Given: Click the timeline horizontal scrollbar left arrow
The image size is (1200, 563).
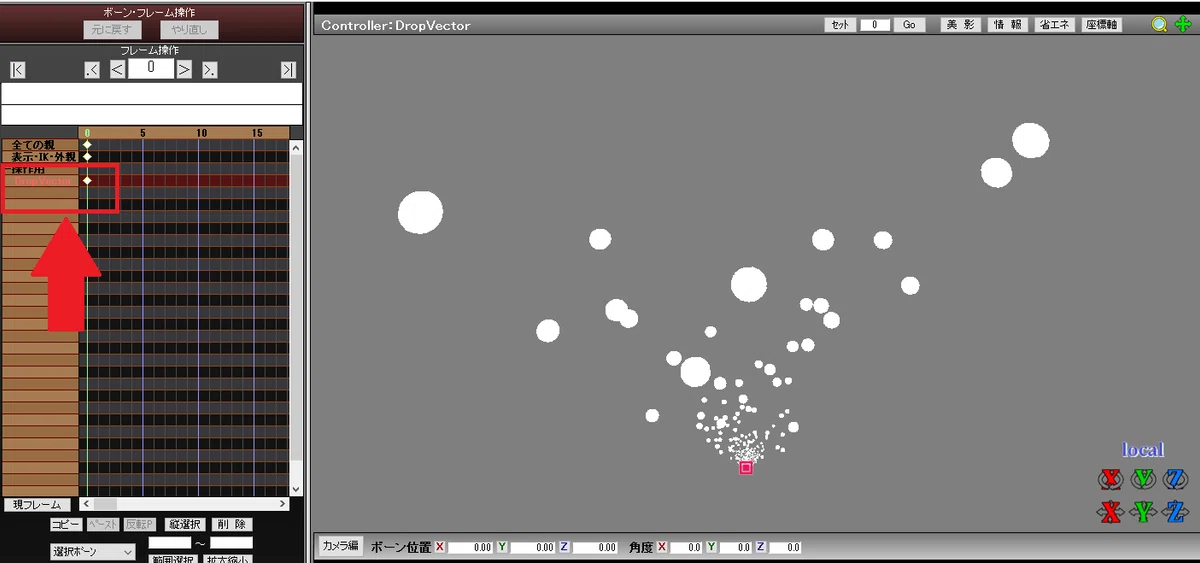Looking at the screenshot, I should (x=86, y=504).
